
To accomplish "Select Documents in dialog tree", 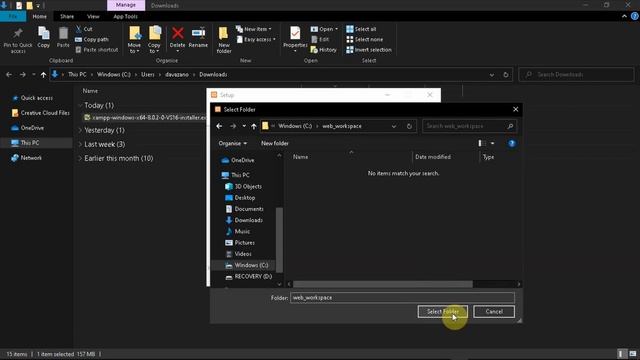I will click(x=249, y=209).
